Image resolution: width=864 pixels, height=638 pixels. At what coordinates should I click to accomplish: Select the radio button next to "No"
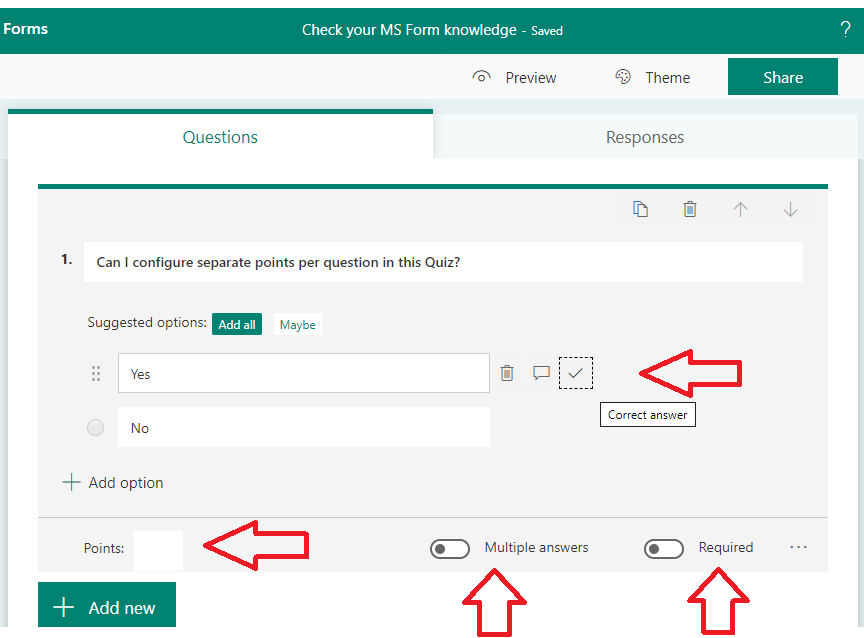(x=95, y=427)
